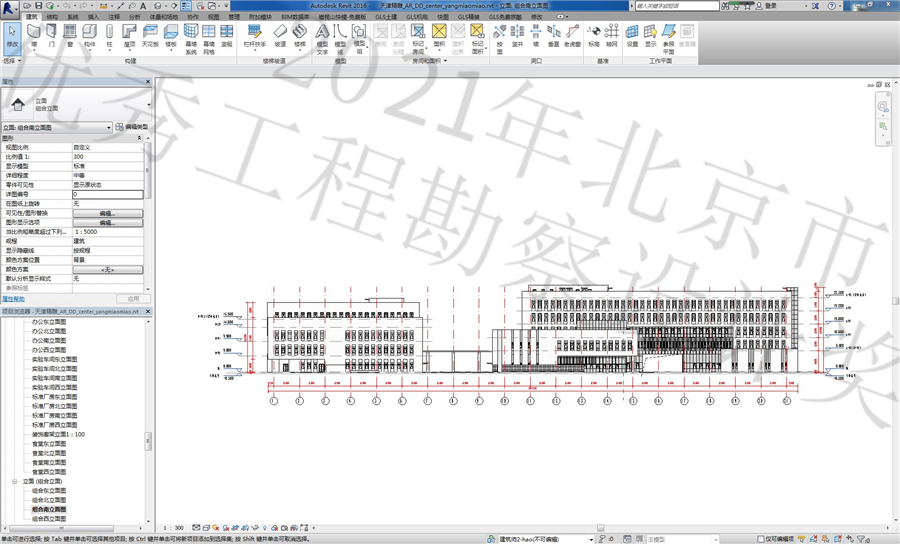900x544 pixels.
Task: Click the 详图编号 input field
Action: [x=108, y=195]
